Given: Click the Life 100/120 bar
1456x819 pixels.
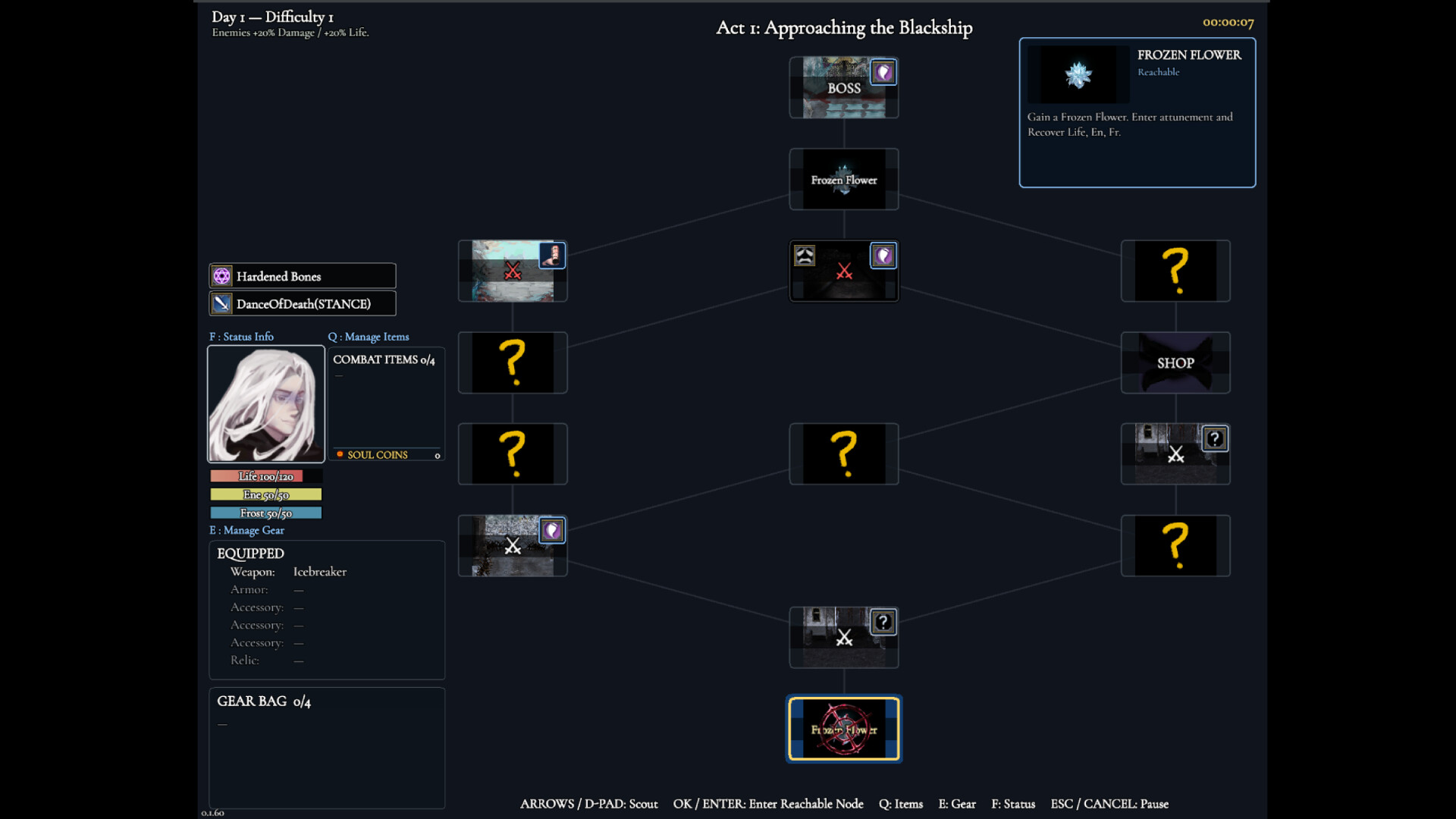Looking at the screenshot, I should click(266, 476).
